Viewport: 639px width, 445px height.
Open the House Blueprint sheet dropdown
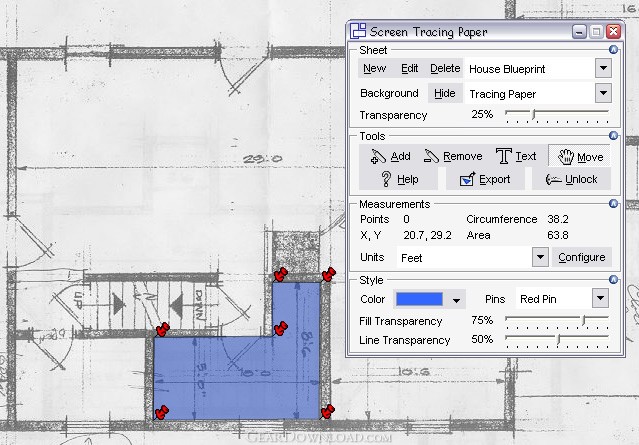(x=603, y=68)
